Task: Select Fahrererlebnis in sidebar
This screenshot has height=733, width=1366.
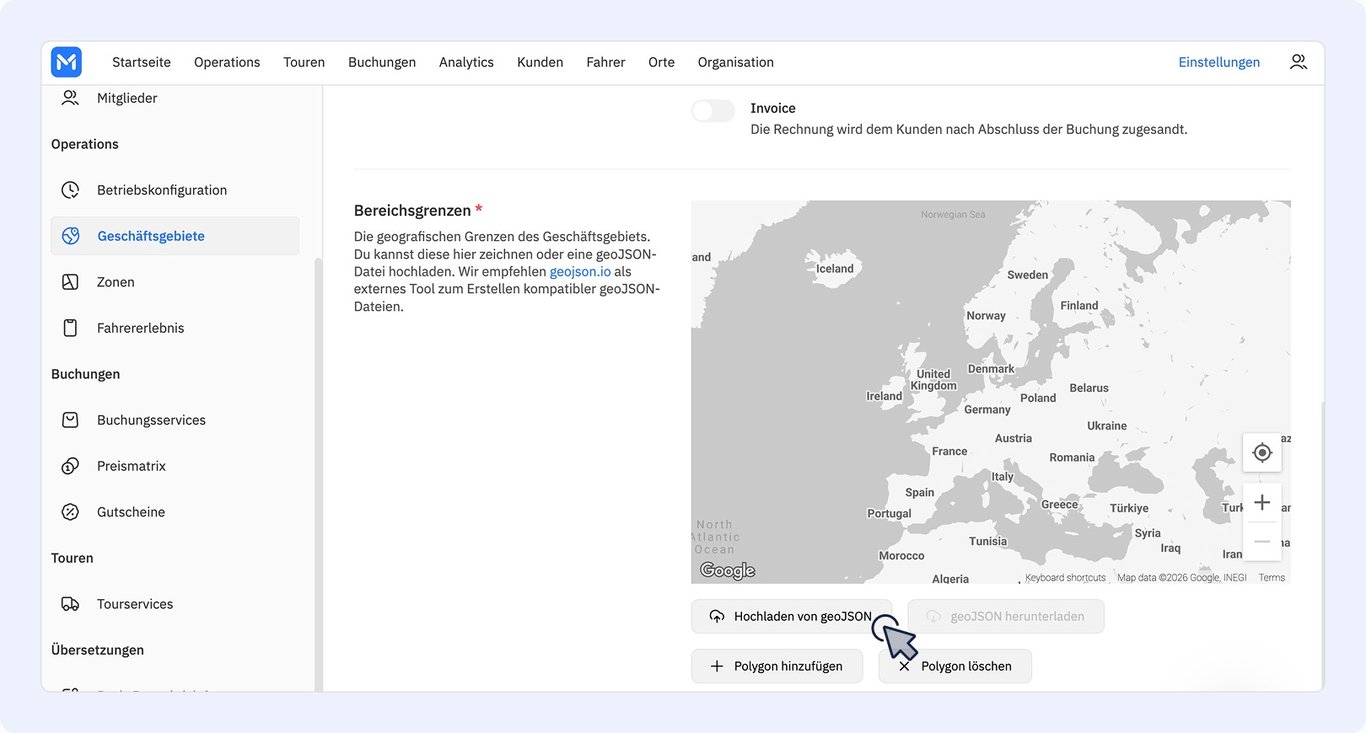Action: [175, 328]
